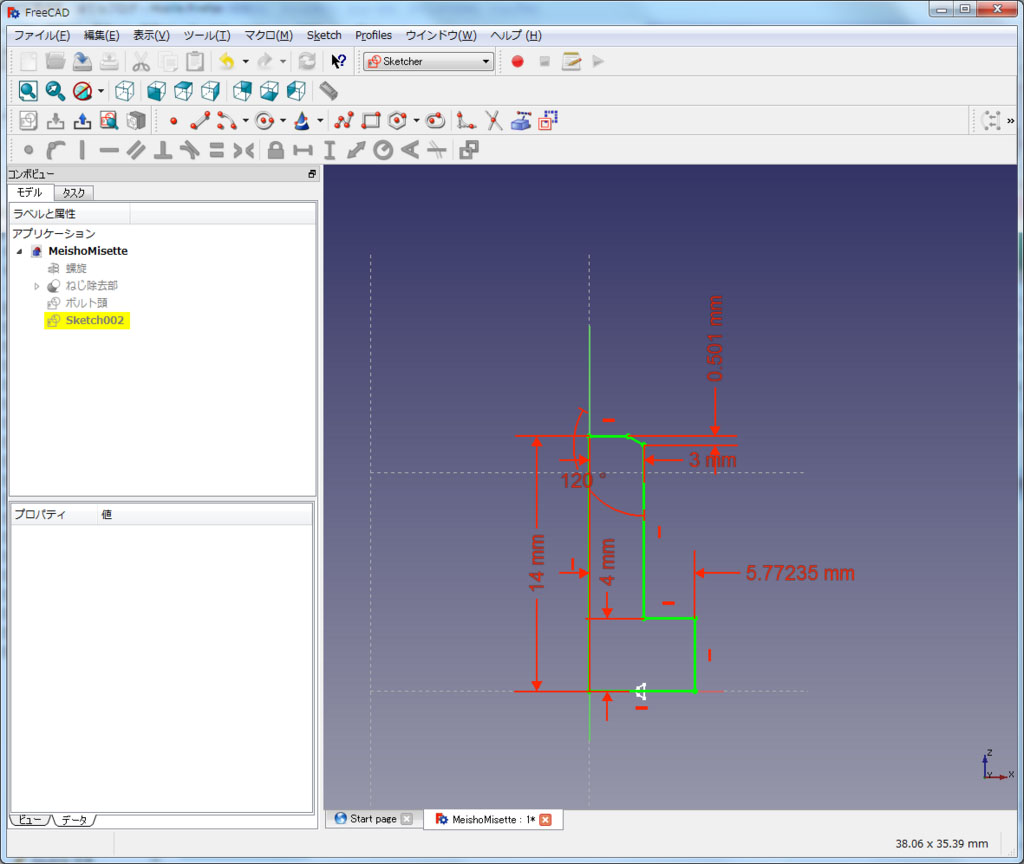Collapse the MeishoMisette document node
Viewport: 1024px width, 864px height.
pos(20,251)
